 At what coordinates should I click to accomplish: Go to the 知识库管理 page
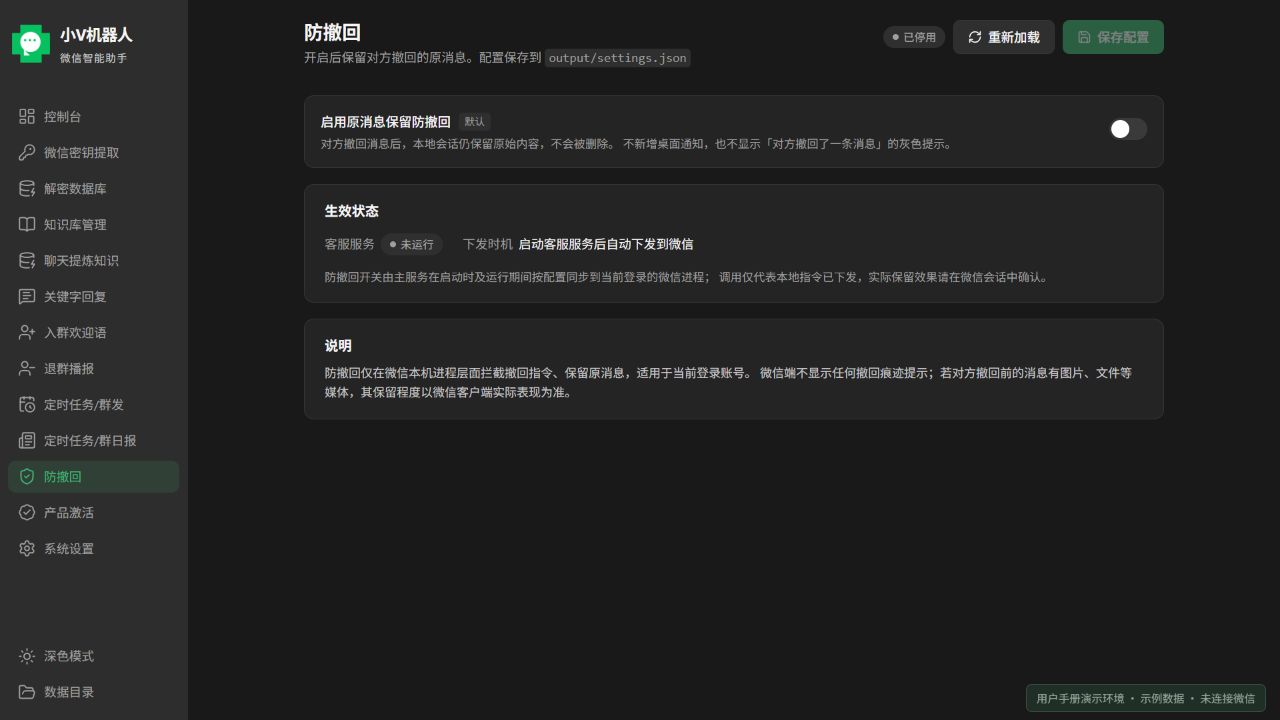click(x=93, y=224)
